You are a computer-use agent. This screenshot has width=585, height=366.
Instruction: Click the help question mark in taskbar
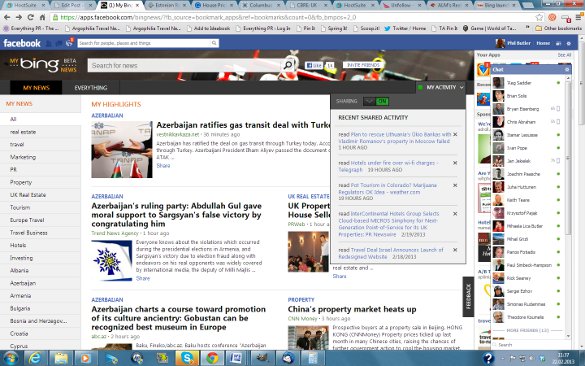point(488,359)
